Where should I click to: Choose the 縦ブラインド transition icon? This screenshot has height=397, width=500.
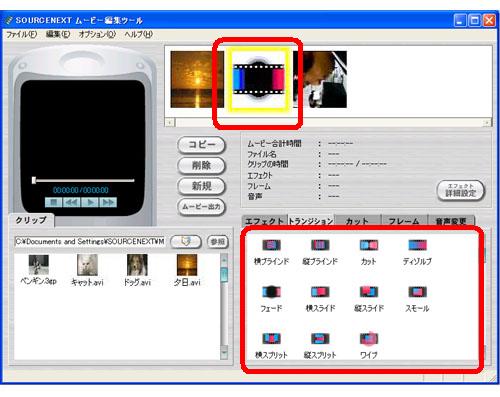320,245
